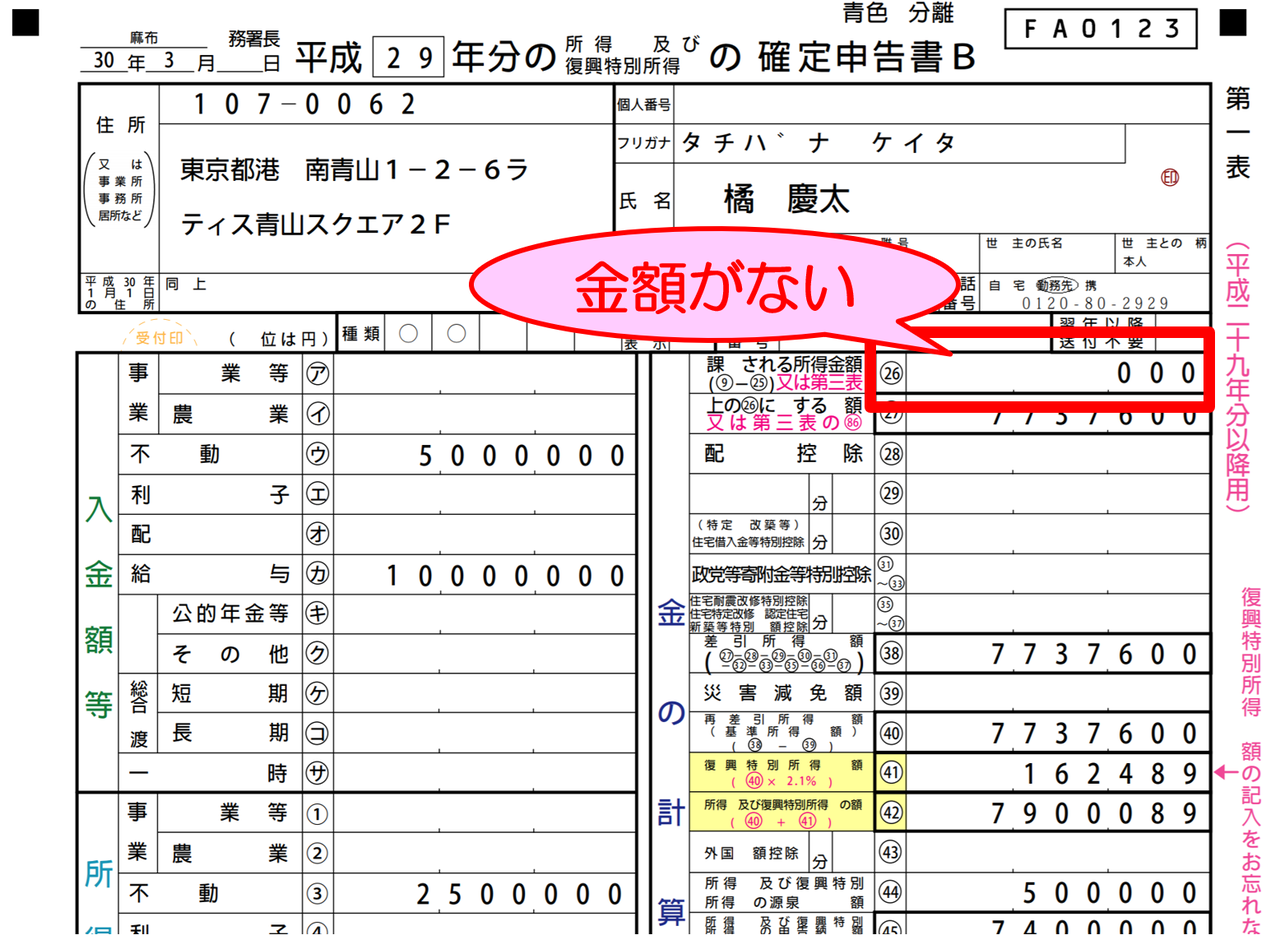Click the empty 短期 ㋘ field
Screen dimensions: 1280x949
click(484, 693)
